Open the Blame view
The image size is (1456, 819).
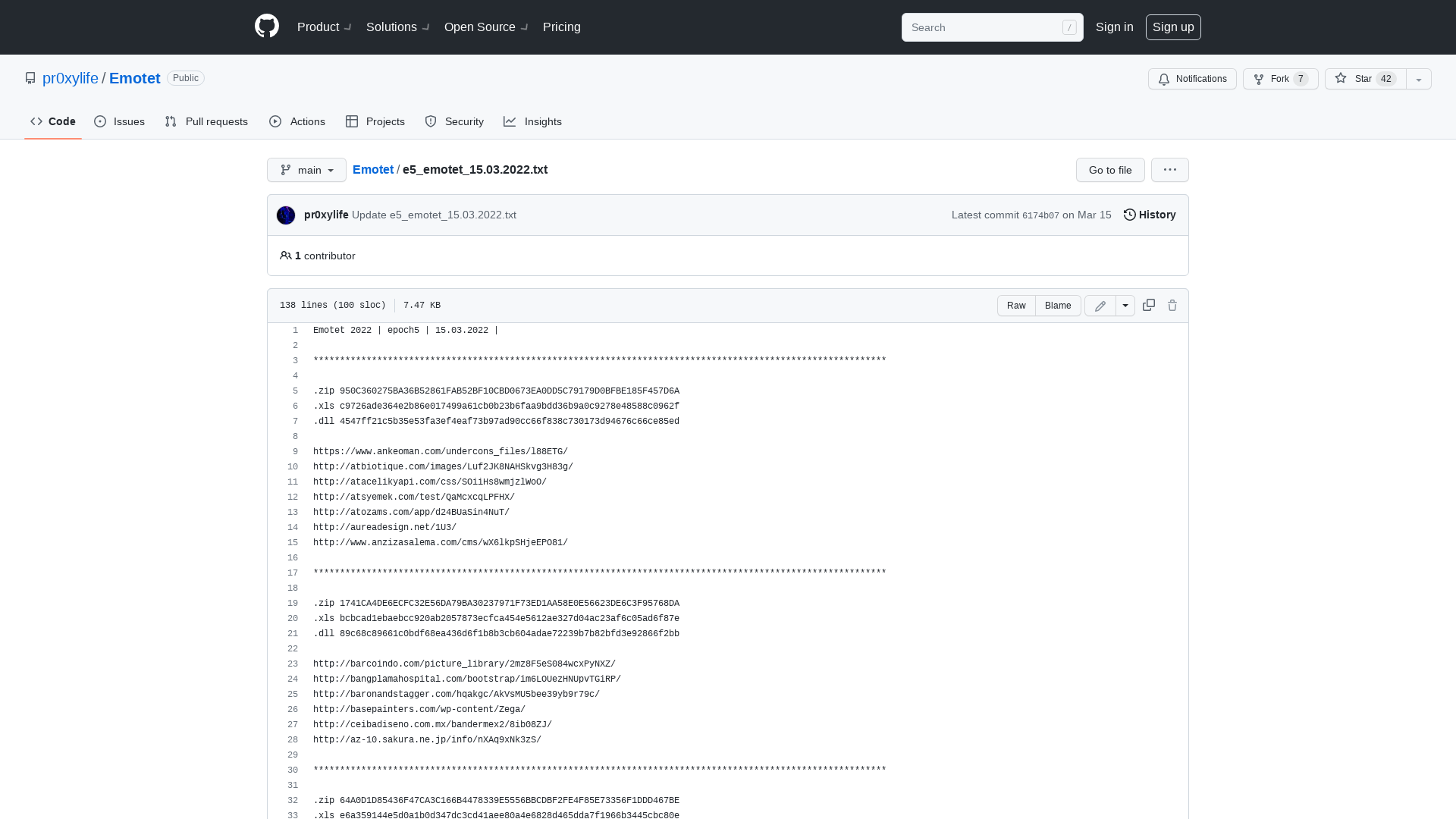pos(1058,306)
